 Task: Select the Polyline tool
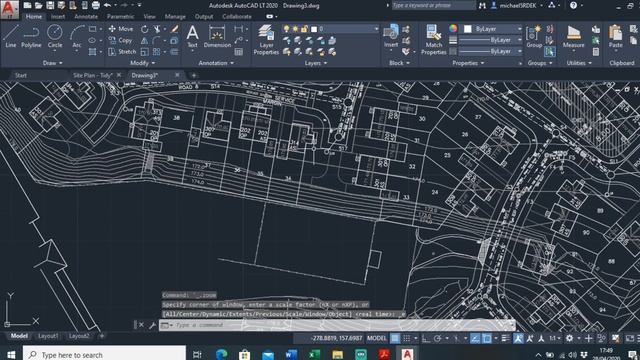31,36
